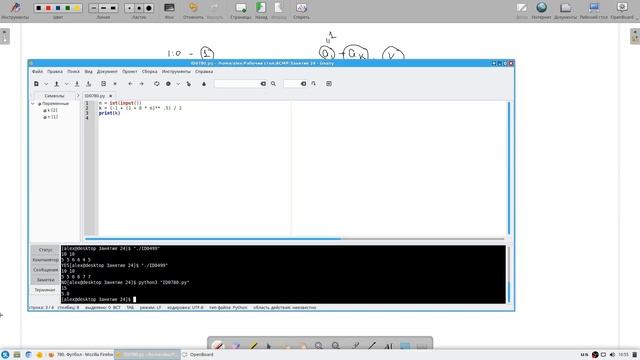Click Geany's save file toolbar icon
Viewport: 640px width, 360px height.
pyautogui.click(x=77, y=84)
